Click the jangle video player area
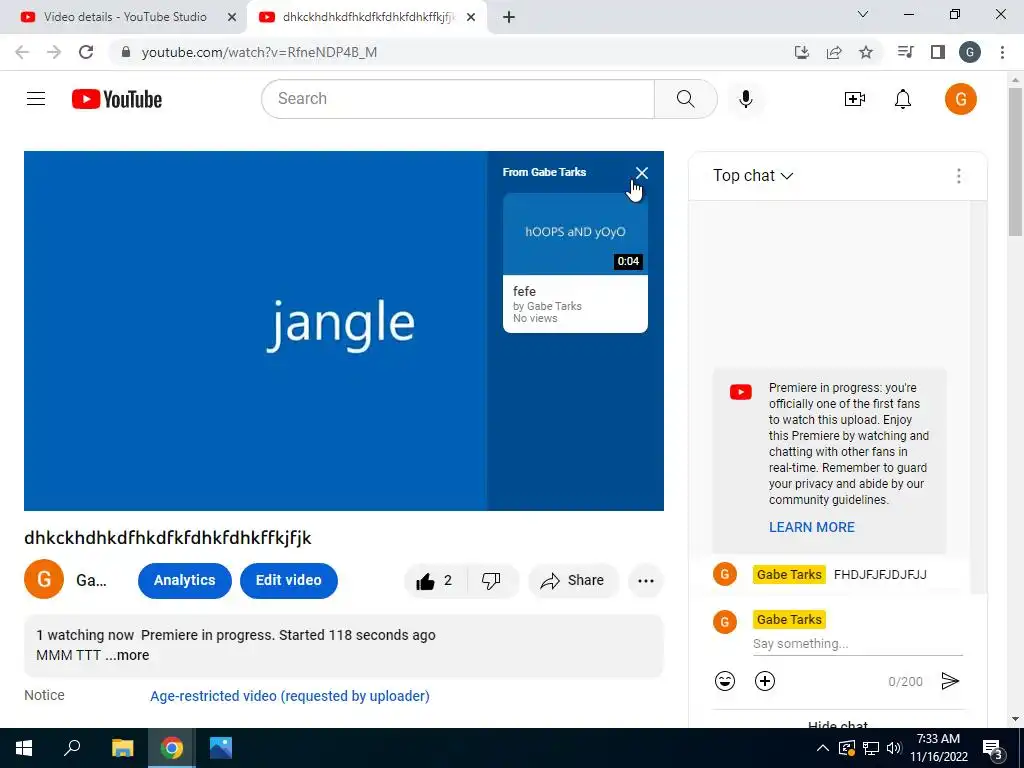The image size is (1024, 768). [x=255, y=331]
